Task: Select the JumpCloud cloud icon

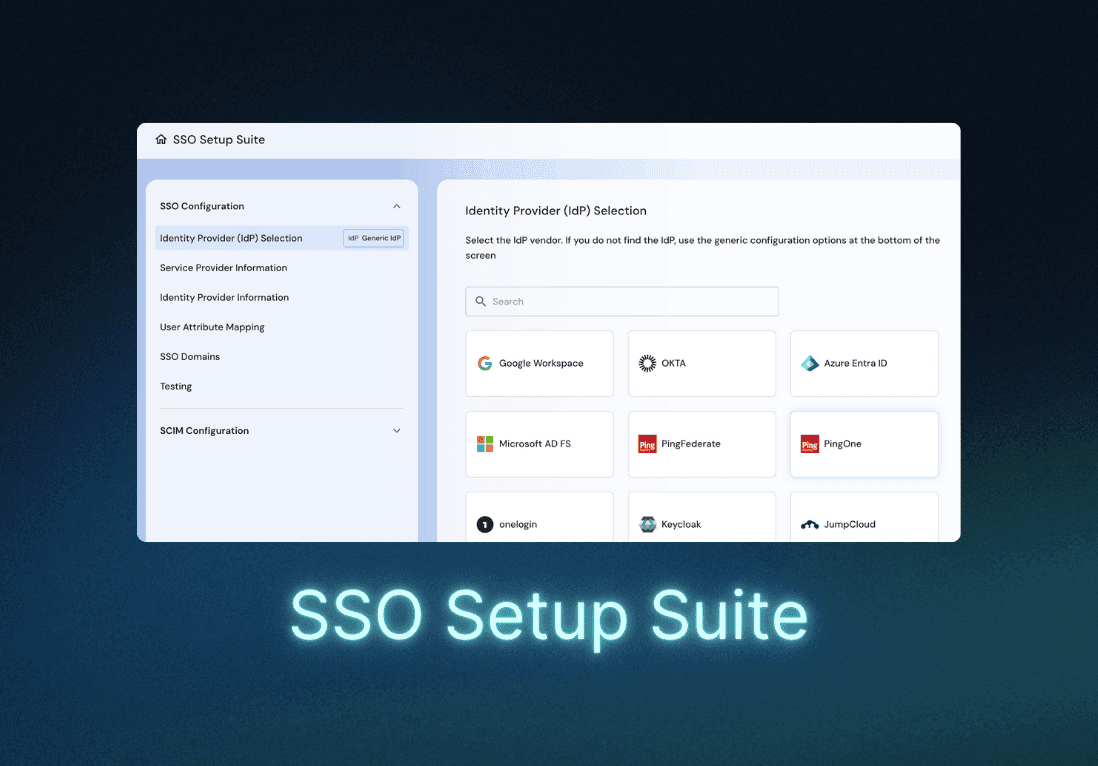Action: tap(809, 523)
